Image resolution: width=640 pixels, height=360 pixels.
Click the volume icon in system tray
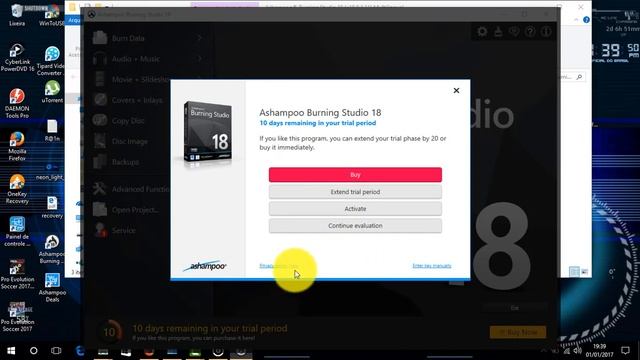pos(577,351)
